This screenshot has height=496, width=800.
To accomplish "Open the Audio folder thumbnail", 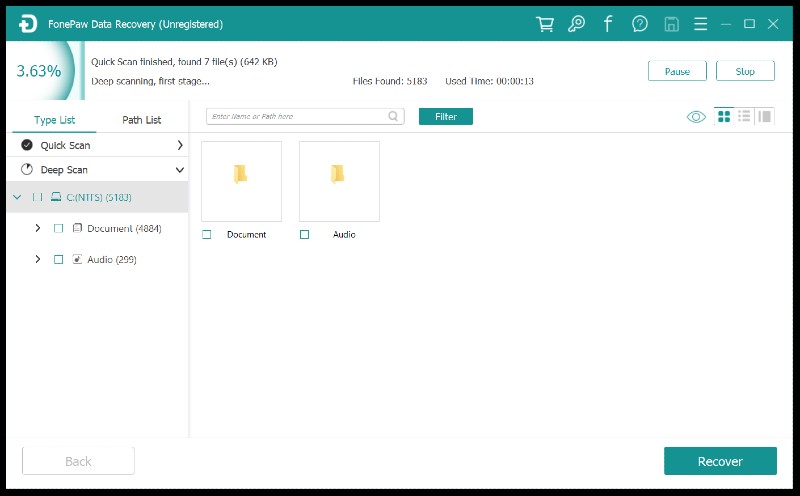I will point(339,181).
